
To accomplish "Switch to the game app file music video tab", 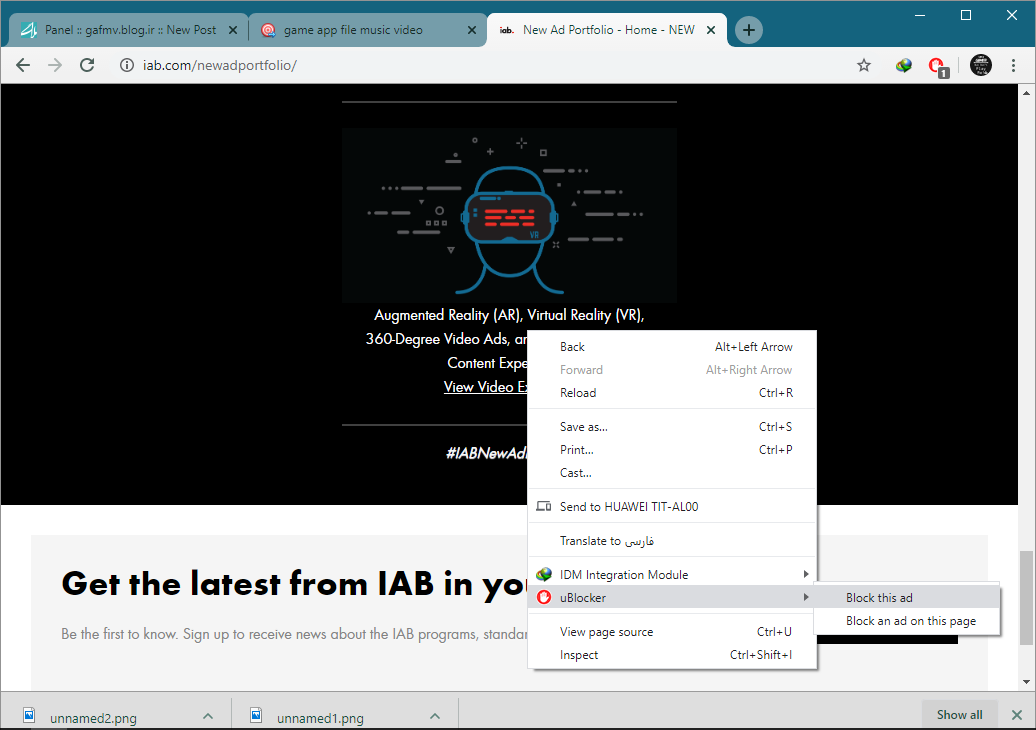I will [x=367, y=30].
